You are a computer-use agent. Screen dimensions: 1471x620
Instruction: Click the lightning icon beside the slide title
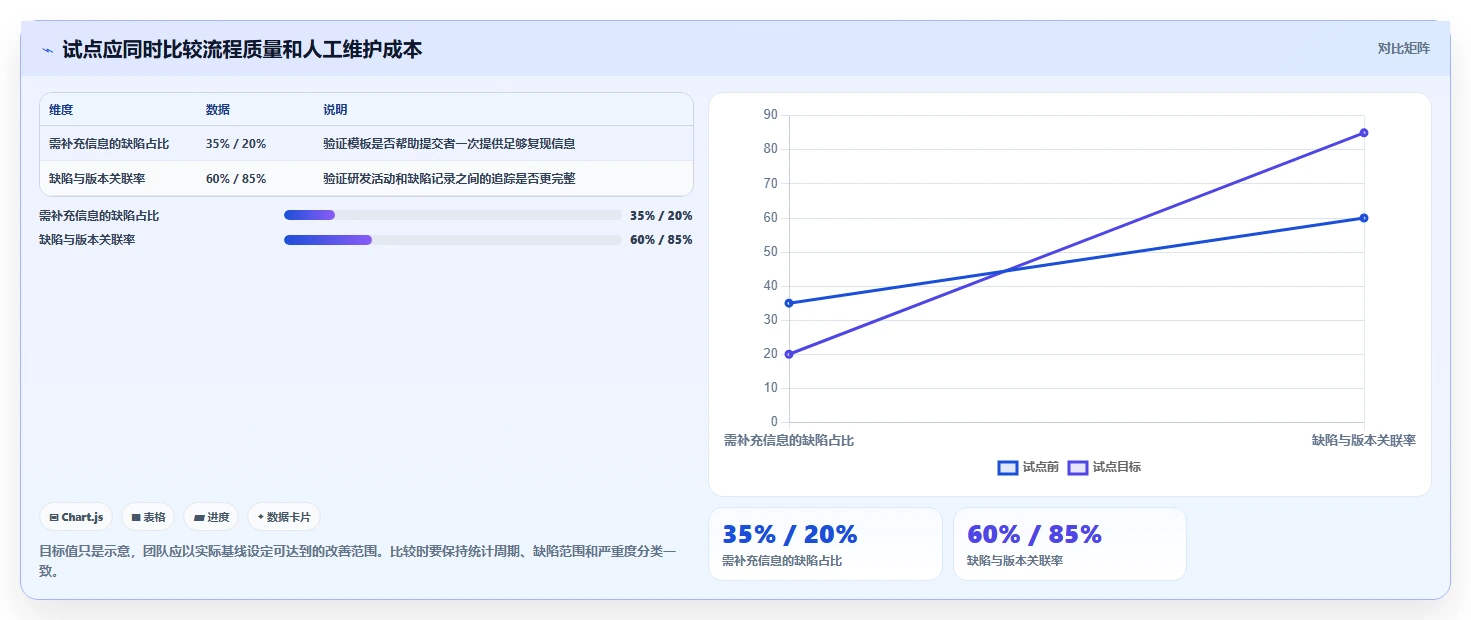[47, 49]
